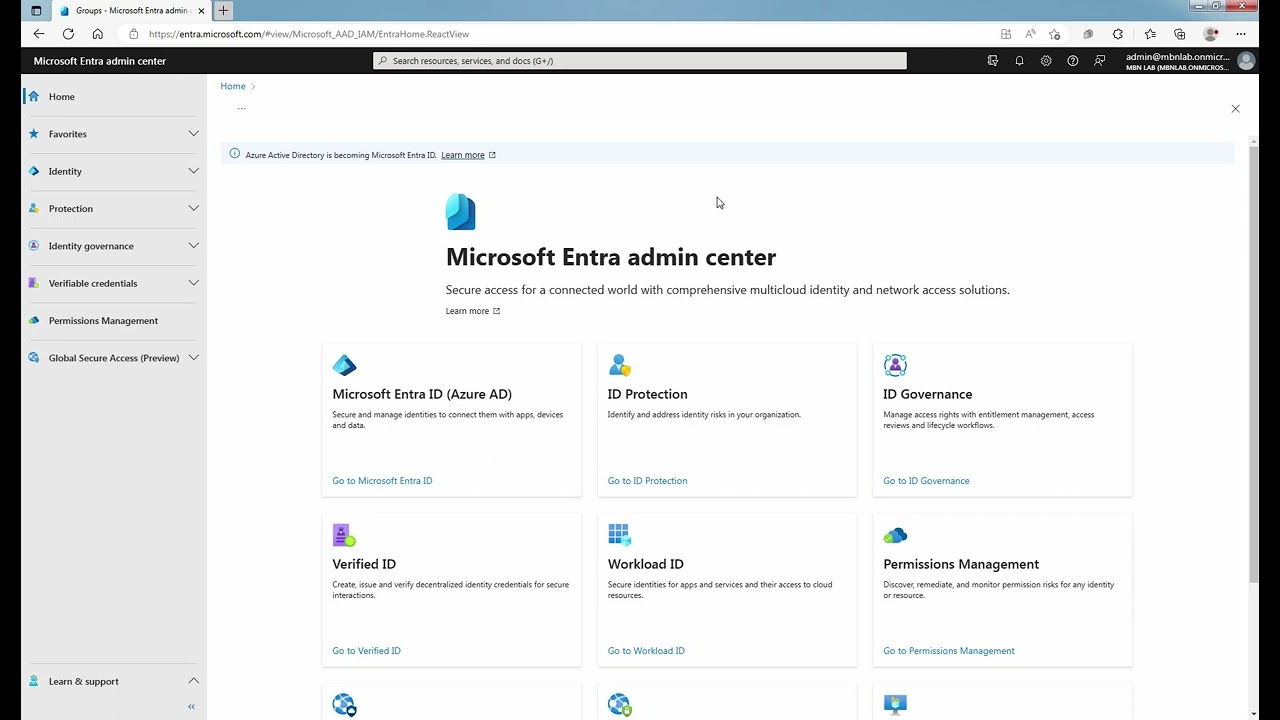Screen dimensions: 1280x720
Task: Follow the Go to Workload ID link
Action: pyautogui.click(x=646, y=651)
